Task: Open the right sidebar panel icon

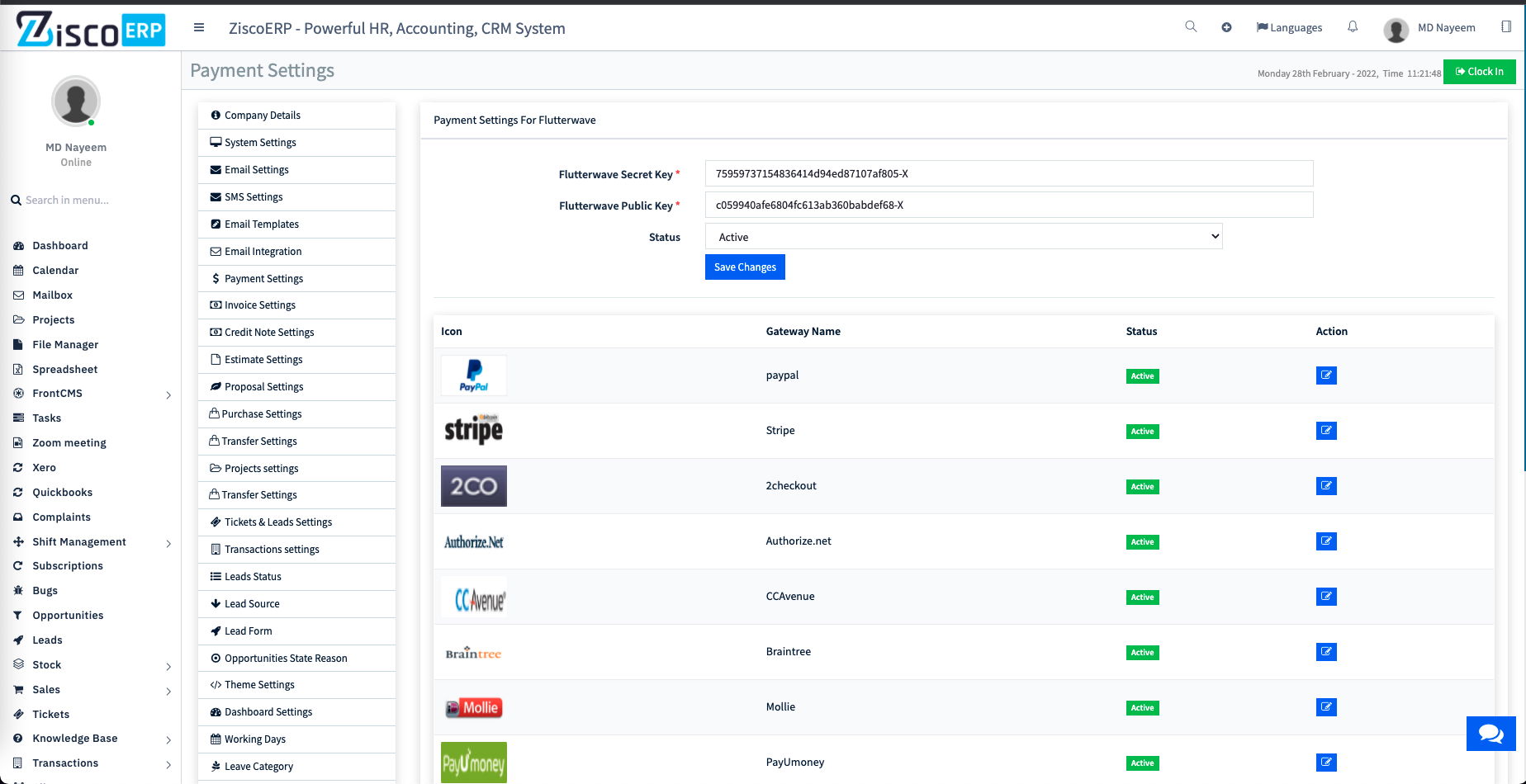Action: pos(1506,26)
